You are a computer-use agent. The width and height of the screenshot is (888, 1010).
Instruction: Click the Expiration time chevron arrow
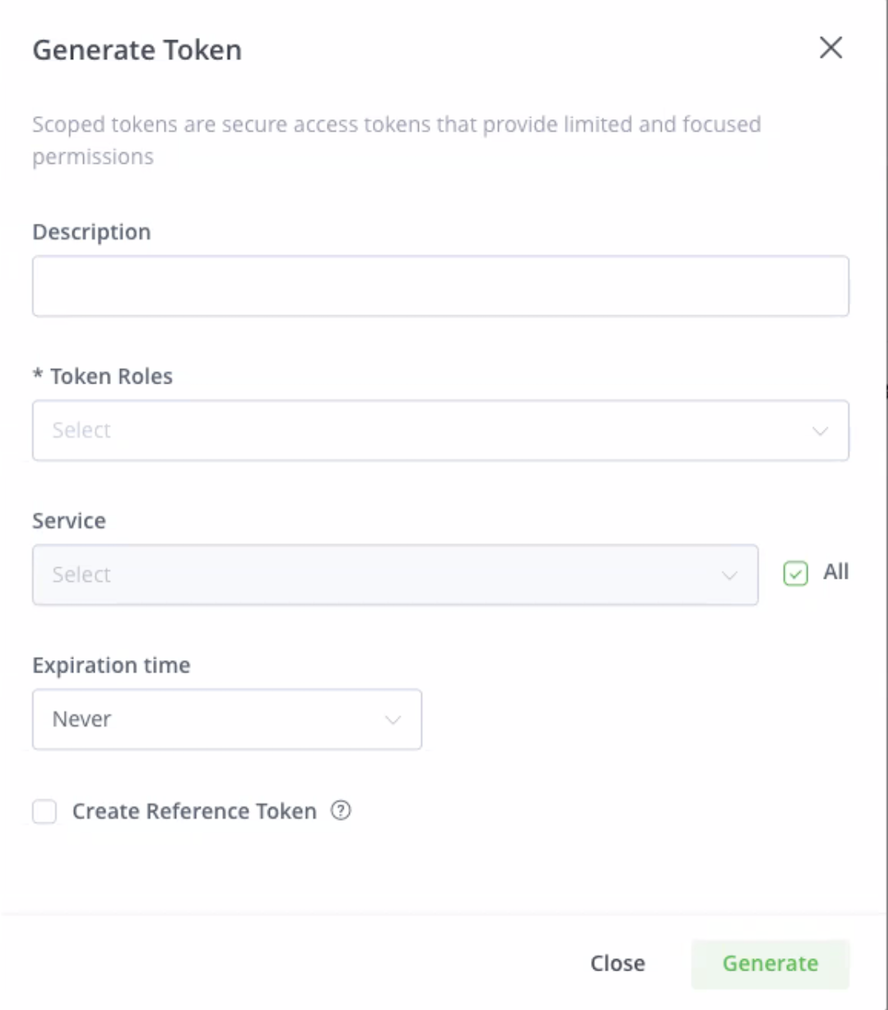point(393,720)
